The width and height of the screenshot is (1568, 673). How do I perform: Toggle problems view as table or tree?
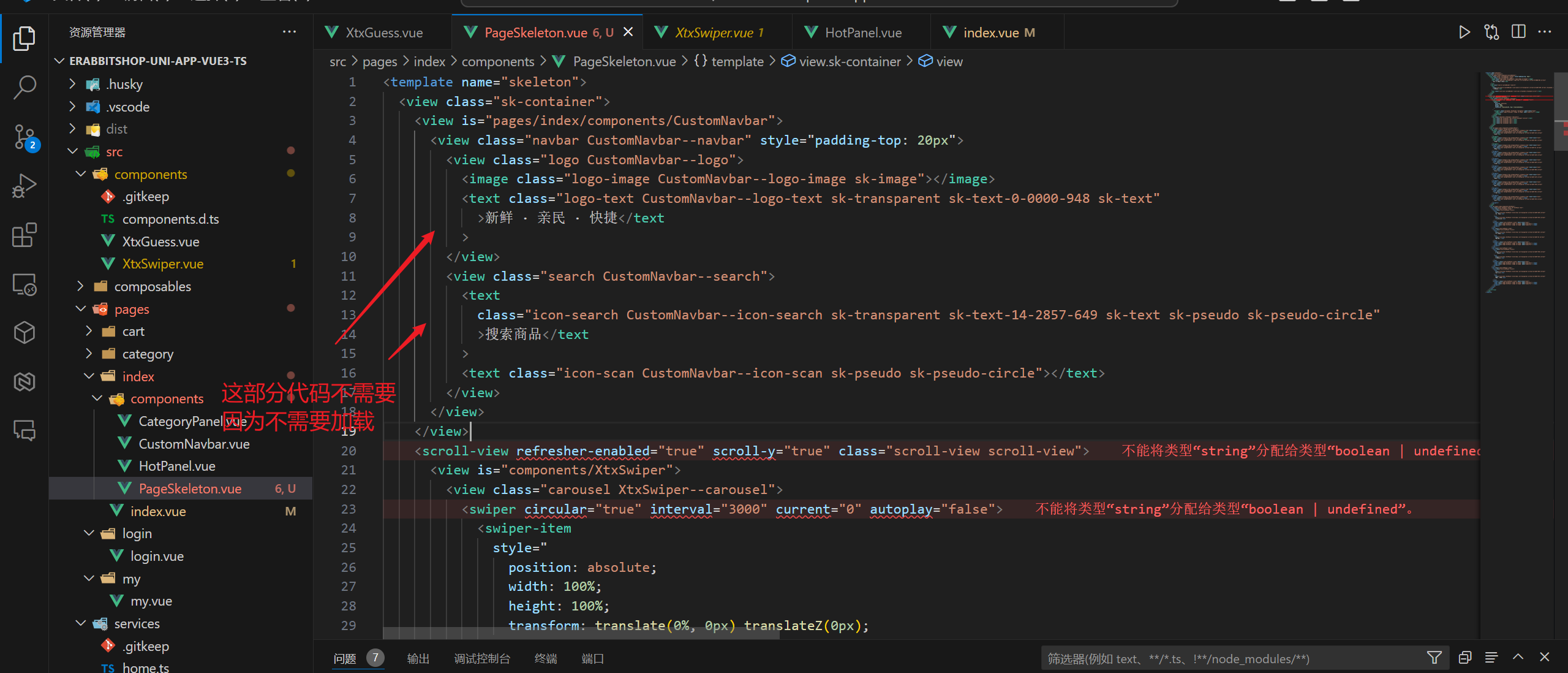click(1491, 658)
